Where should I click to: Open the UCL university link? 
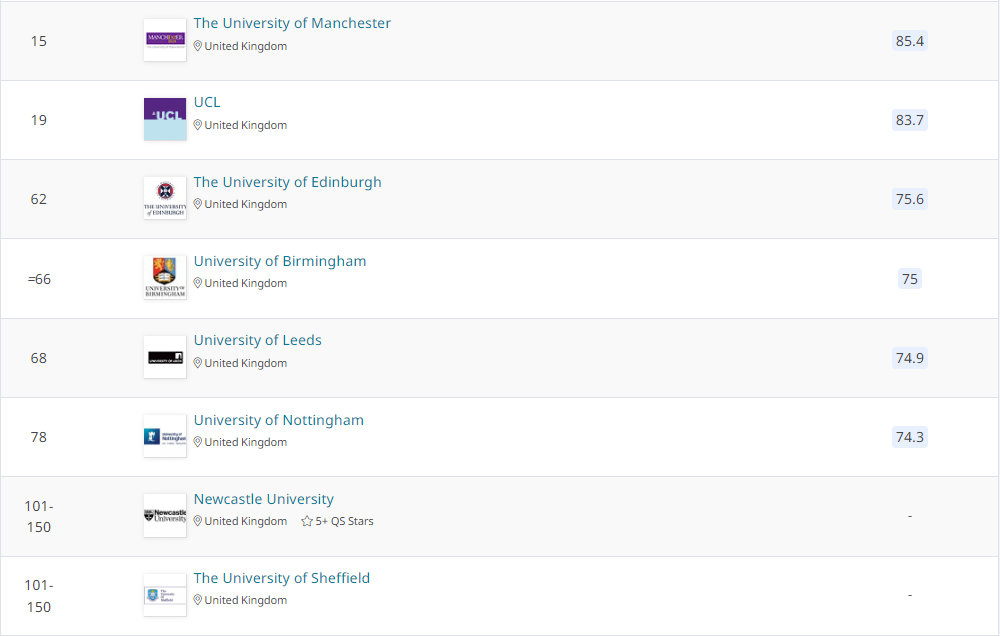click(x=207, y=102)
